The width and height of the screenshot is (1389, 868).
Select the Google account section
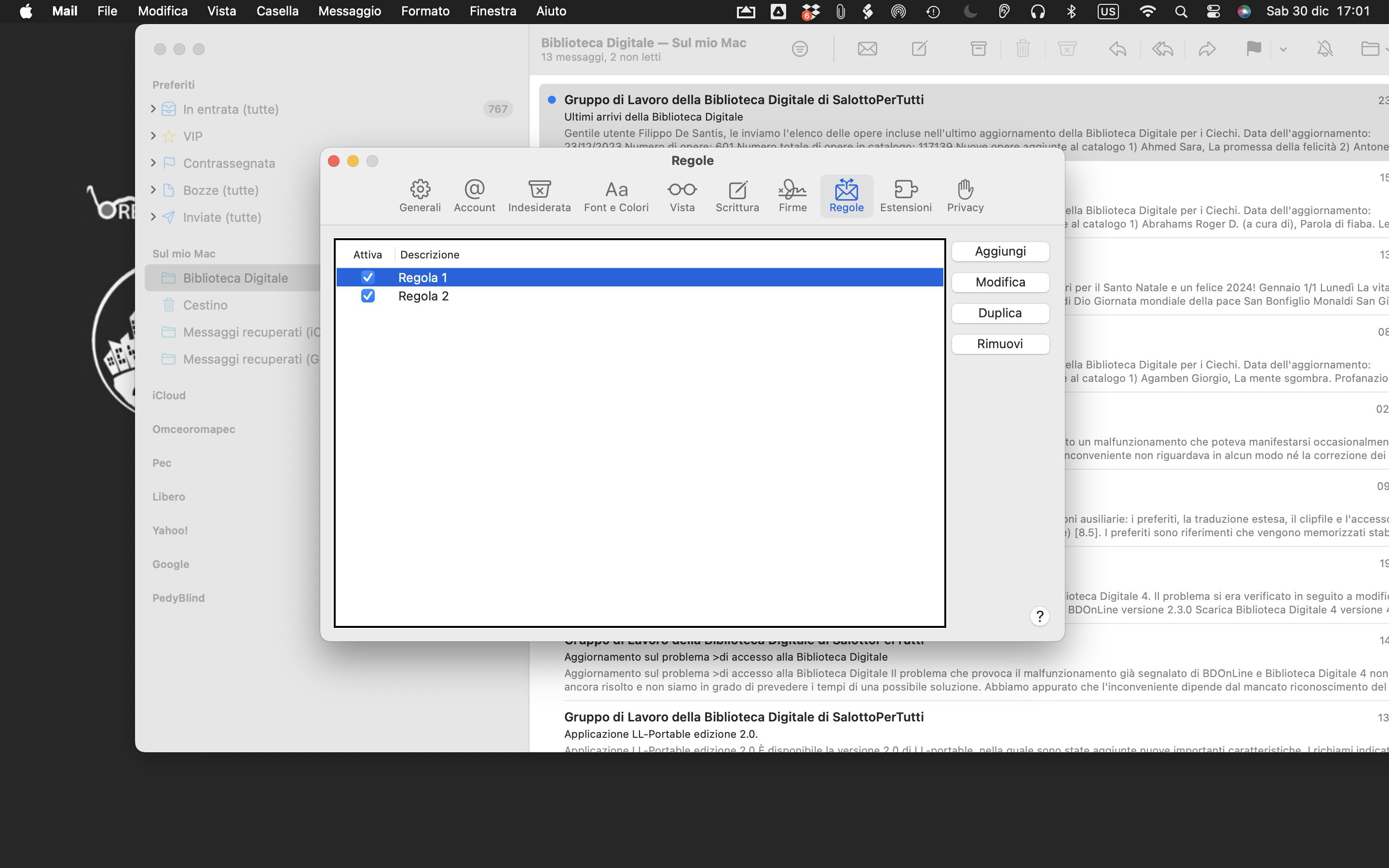point(170,564)
